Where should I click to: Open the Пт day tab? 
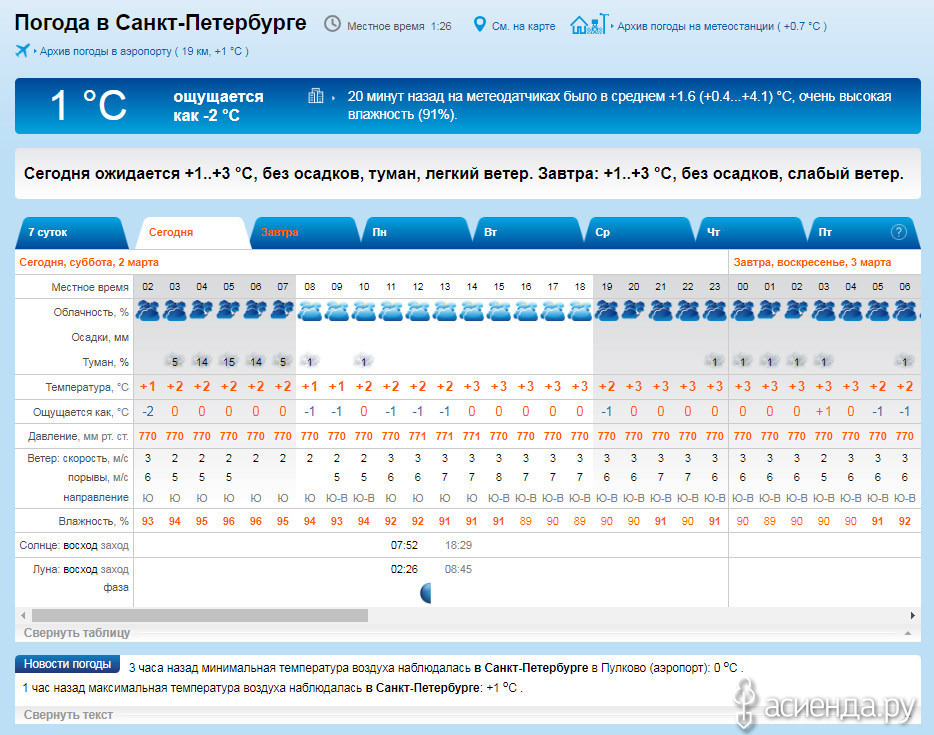863,232
